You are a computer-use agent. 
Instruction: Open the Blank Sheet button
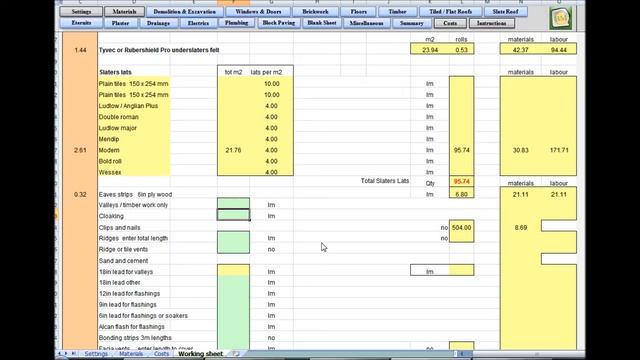click(322, 23)
